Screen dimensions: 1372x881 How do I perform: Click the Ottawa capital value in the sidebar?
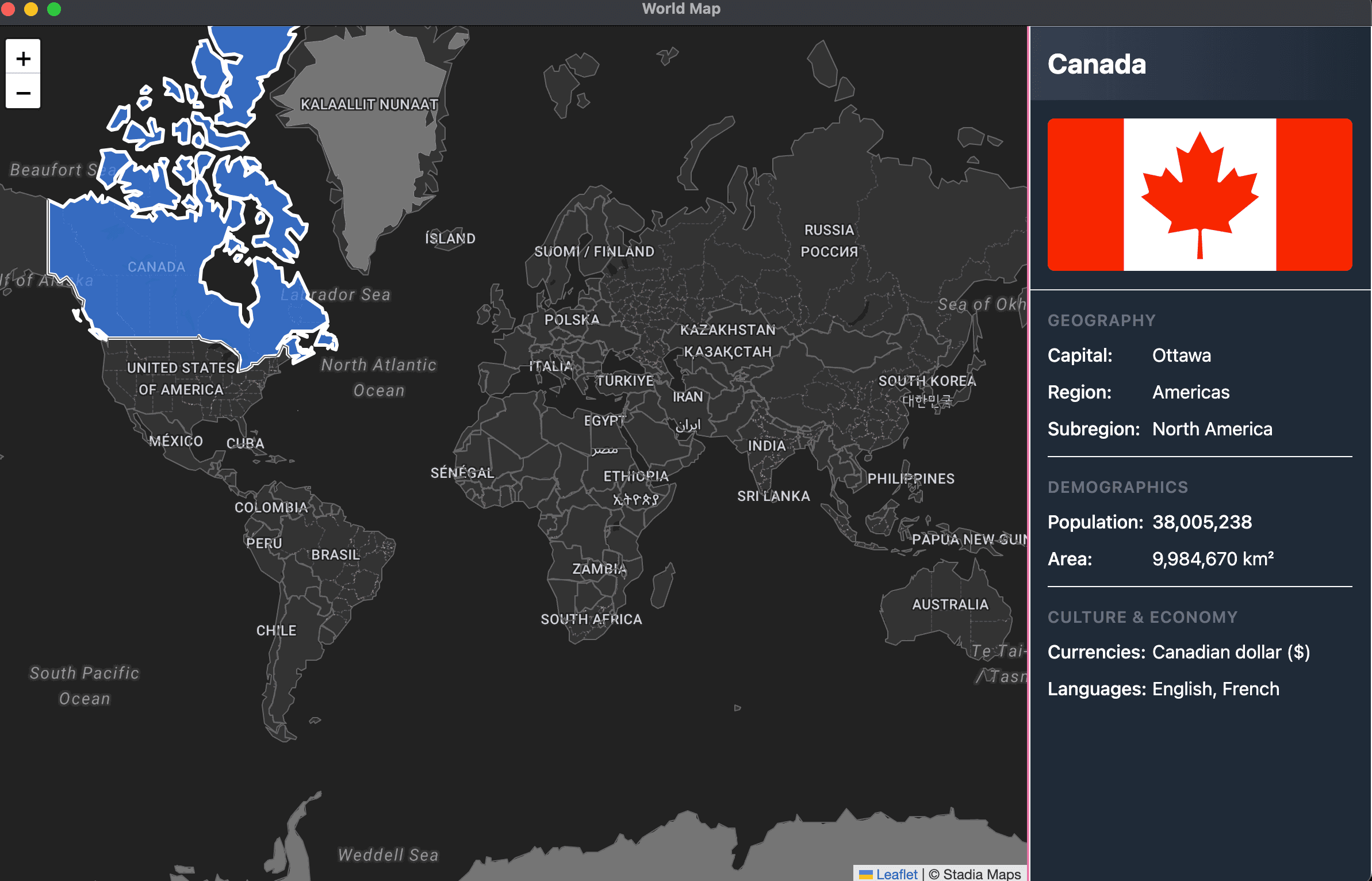1181,355
